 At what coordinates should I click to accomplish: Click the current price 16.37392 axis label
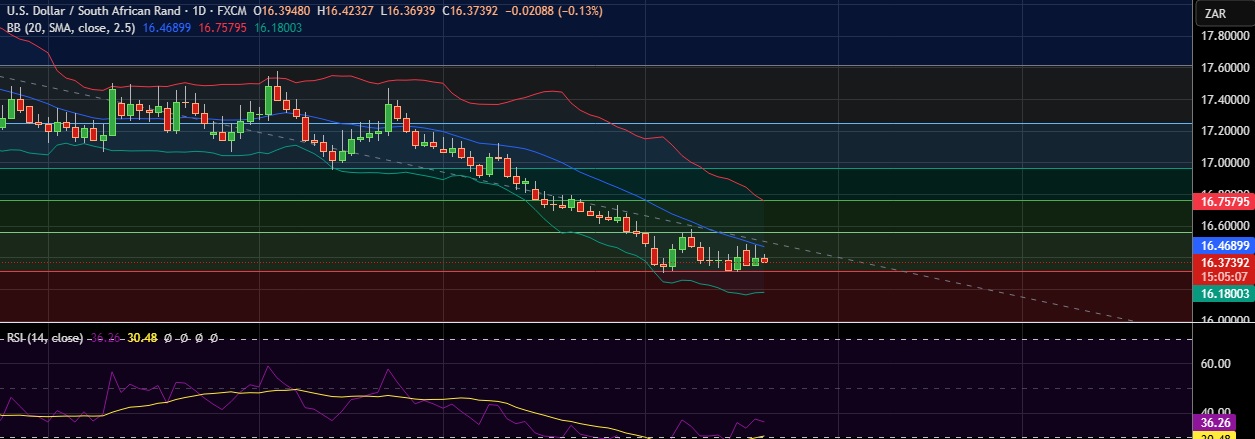1225,262
